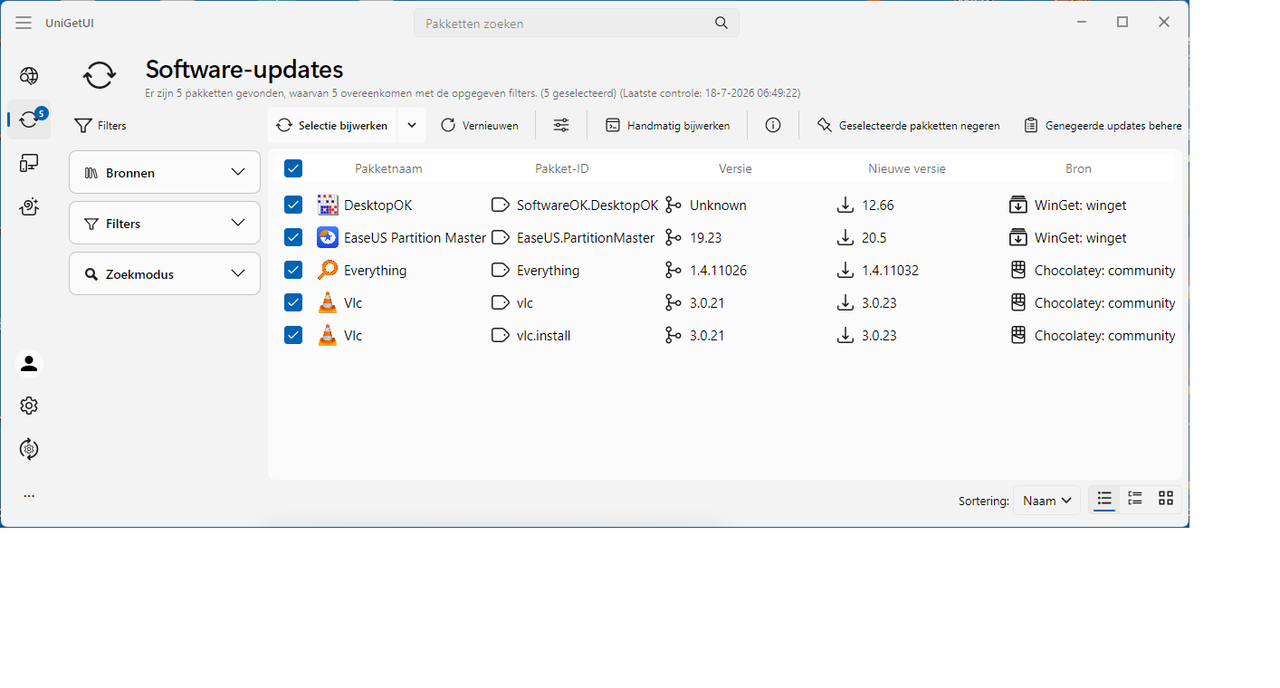The height and width of the screenshot is (688, 1280).
Task: Open dropdown arrow beside Selectie bijwerken
Action: click(x=412, y=125)
